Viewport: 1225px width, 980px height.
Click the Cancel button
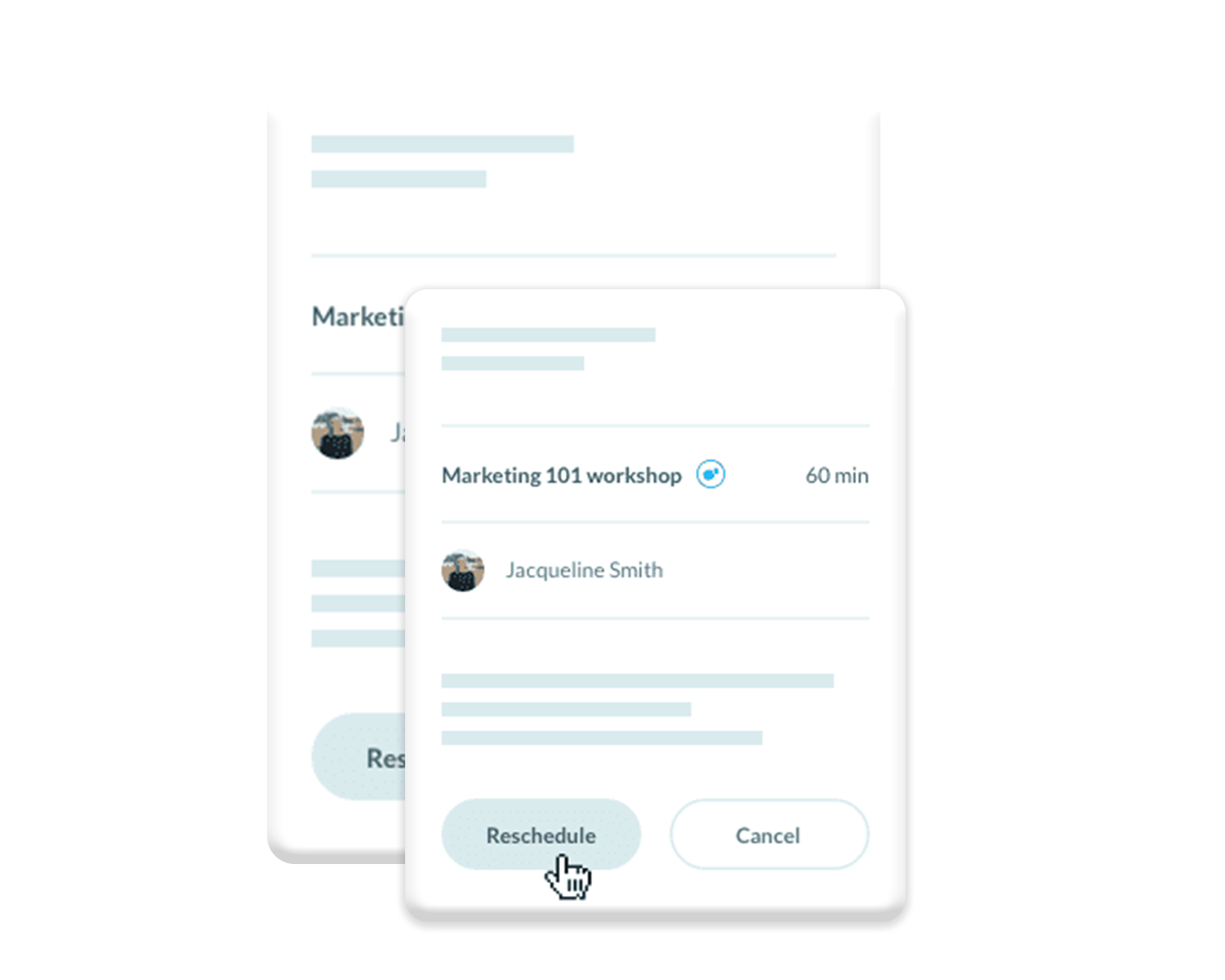coord(768,834)
